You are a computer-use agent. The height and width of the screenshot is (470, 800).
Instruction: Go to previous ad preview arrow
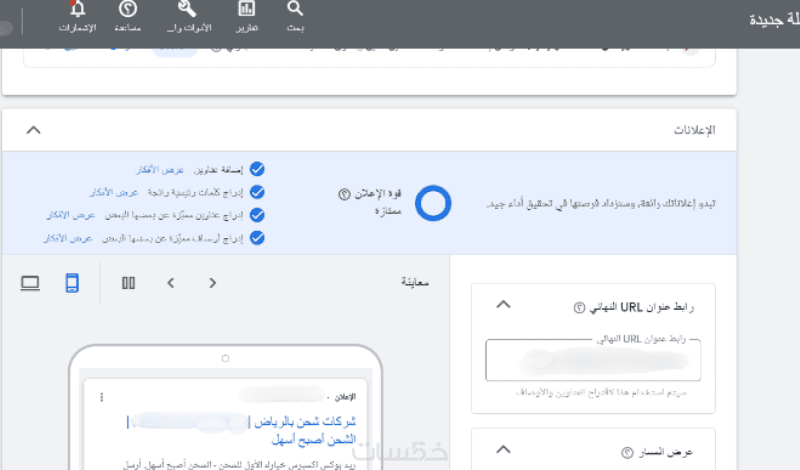171,283
